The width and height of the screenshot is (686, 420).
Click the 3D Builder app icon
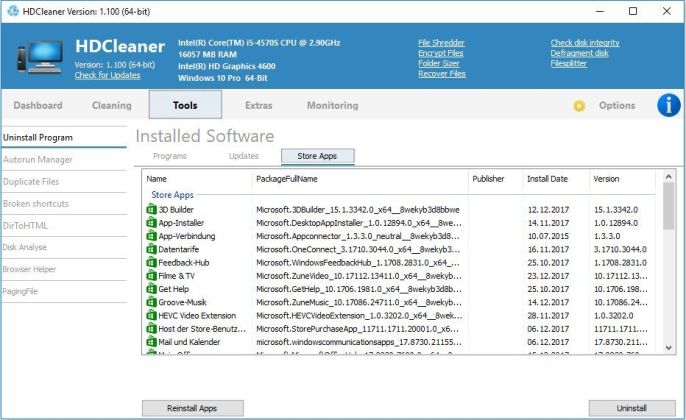[x=151, y=209]
